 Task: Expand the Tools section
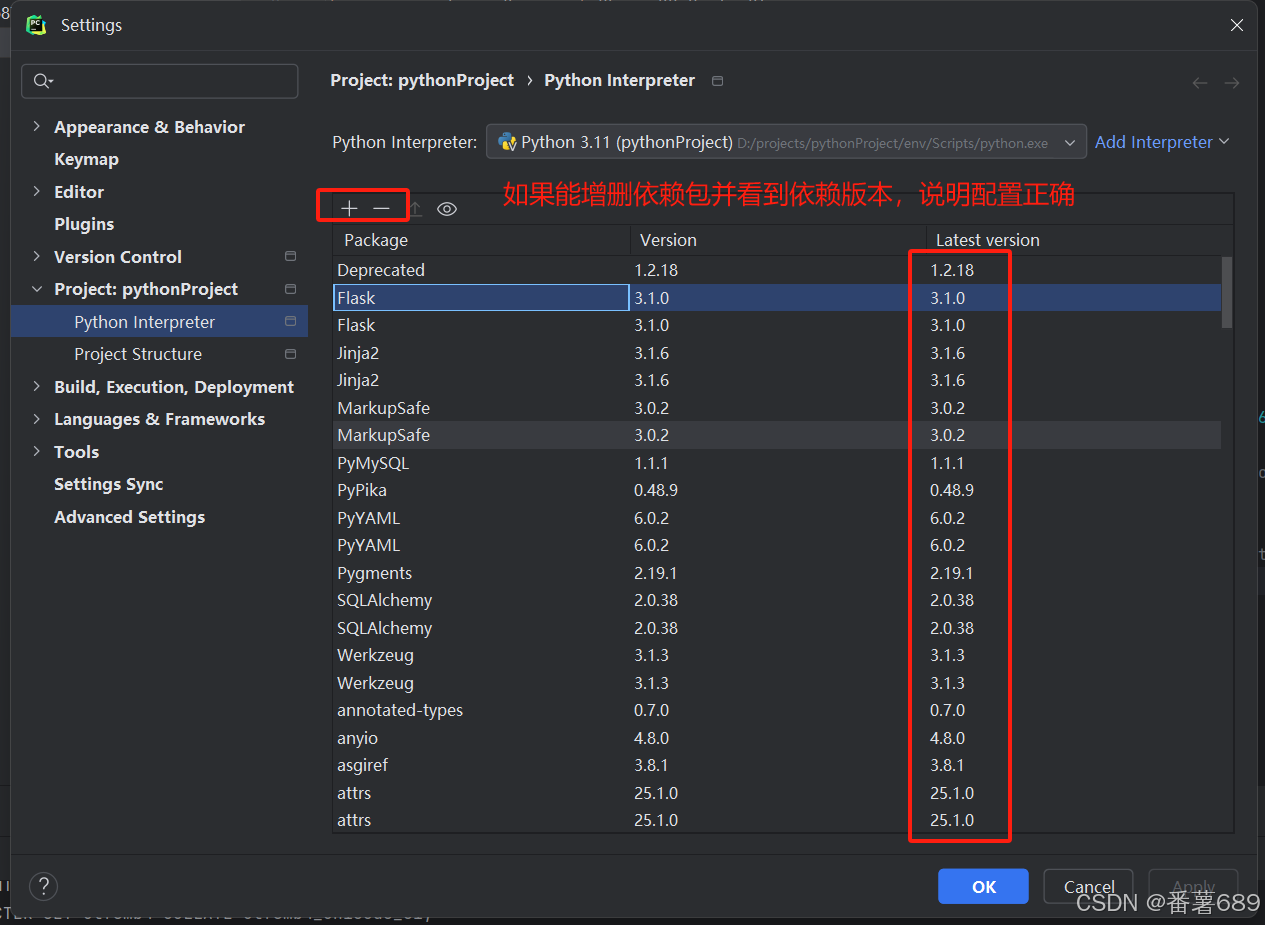pyautogui.click(x=37, y=452)
